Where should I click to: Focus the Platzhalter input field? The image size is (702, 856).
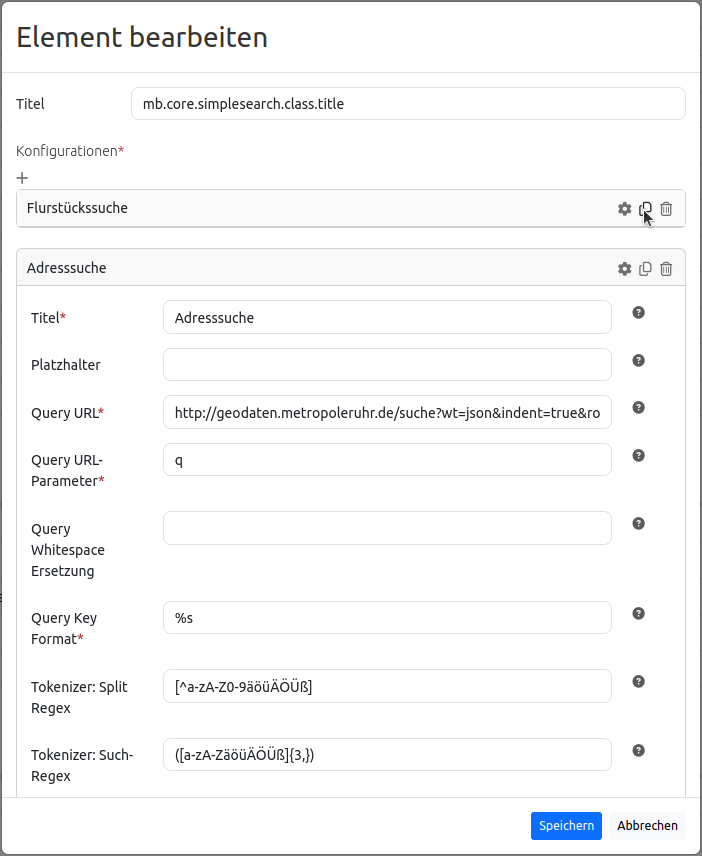click(x=387, y=365)
